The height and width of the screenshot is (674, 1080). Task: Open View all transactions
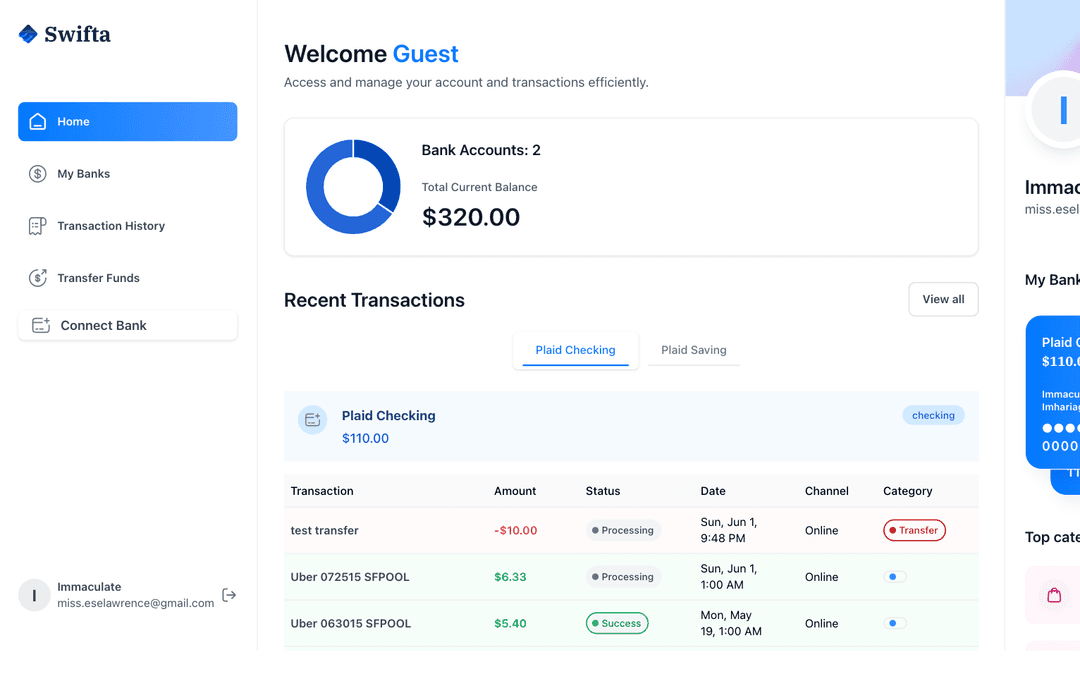pos(943,299)
